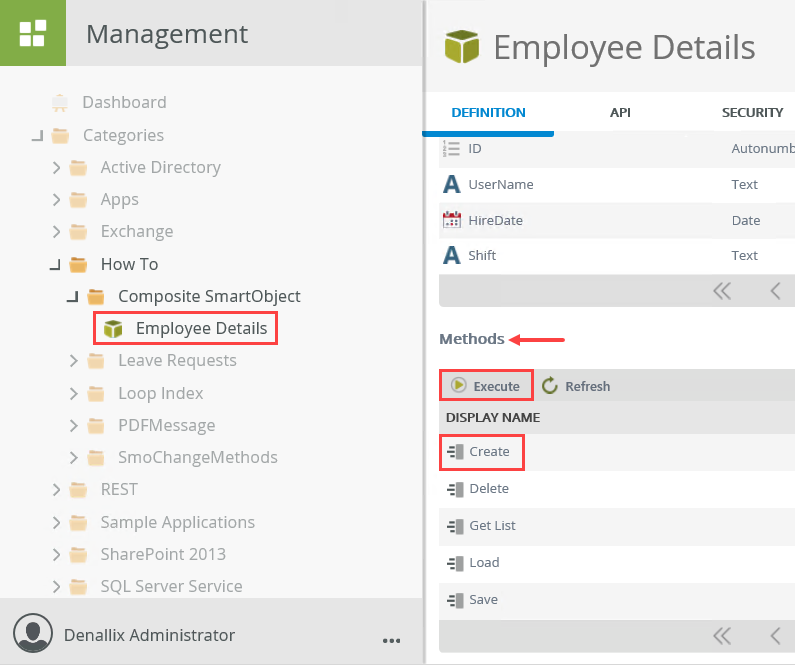Click the HireDate calendar icon

pyautogui.click(x=452, y=220)
